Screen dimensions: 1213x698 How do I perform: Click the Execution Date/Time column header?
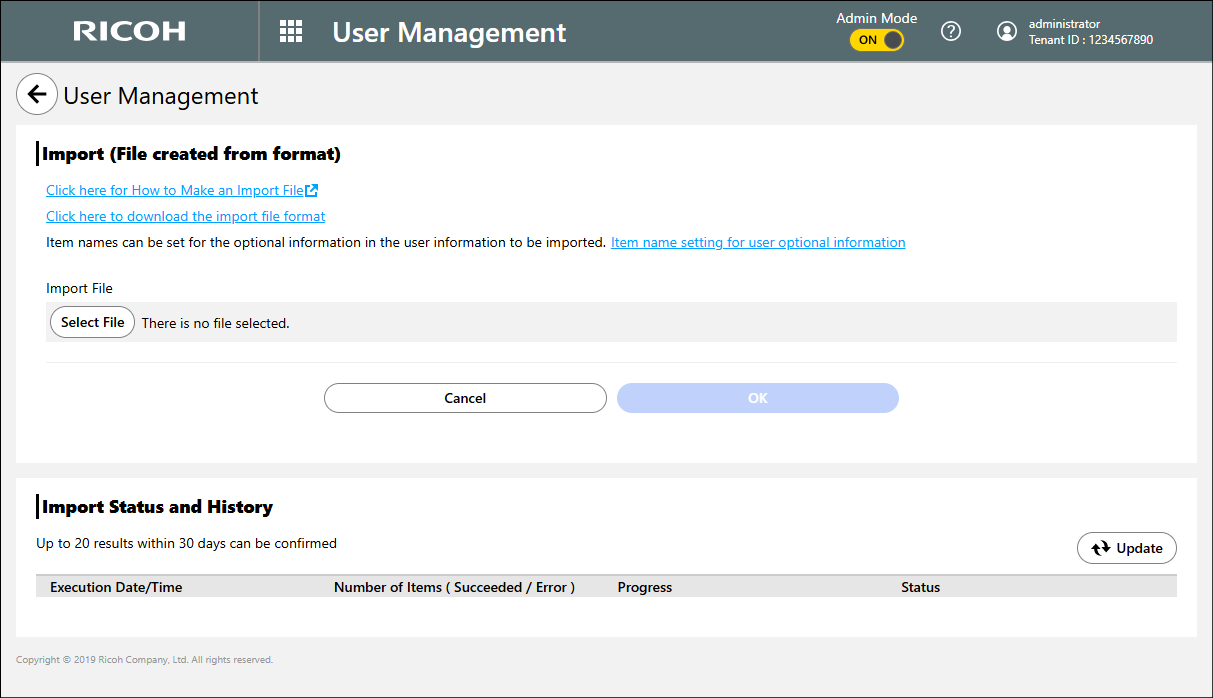coord(116,587)
